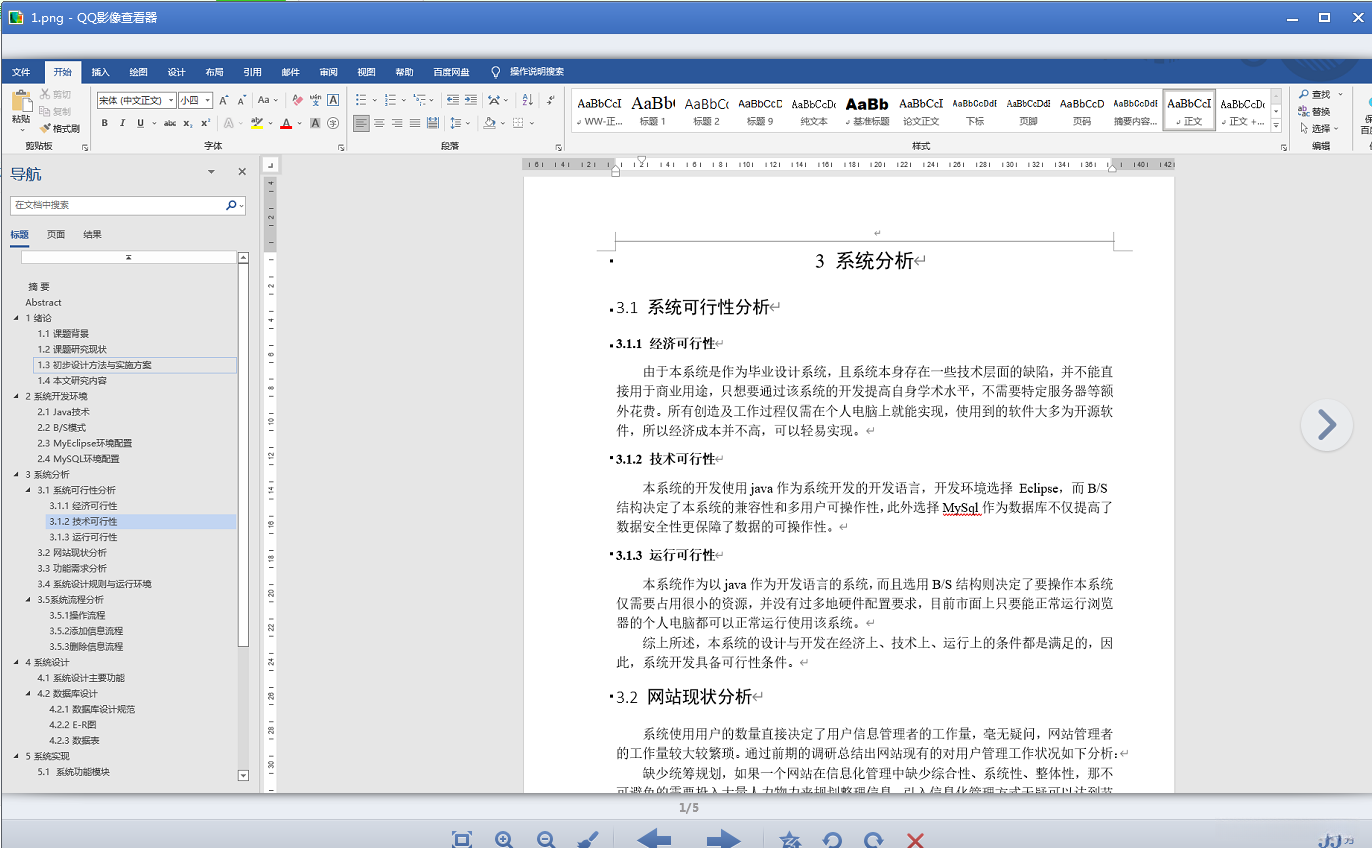Collapse the 3.1 系统可行性分析 tree node
The height and width of the screenshot is (848, 1372).
coord(28,490)
